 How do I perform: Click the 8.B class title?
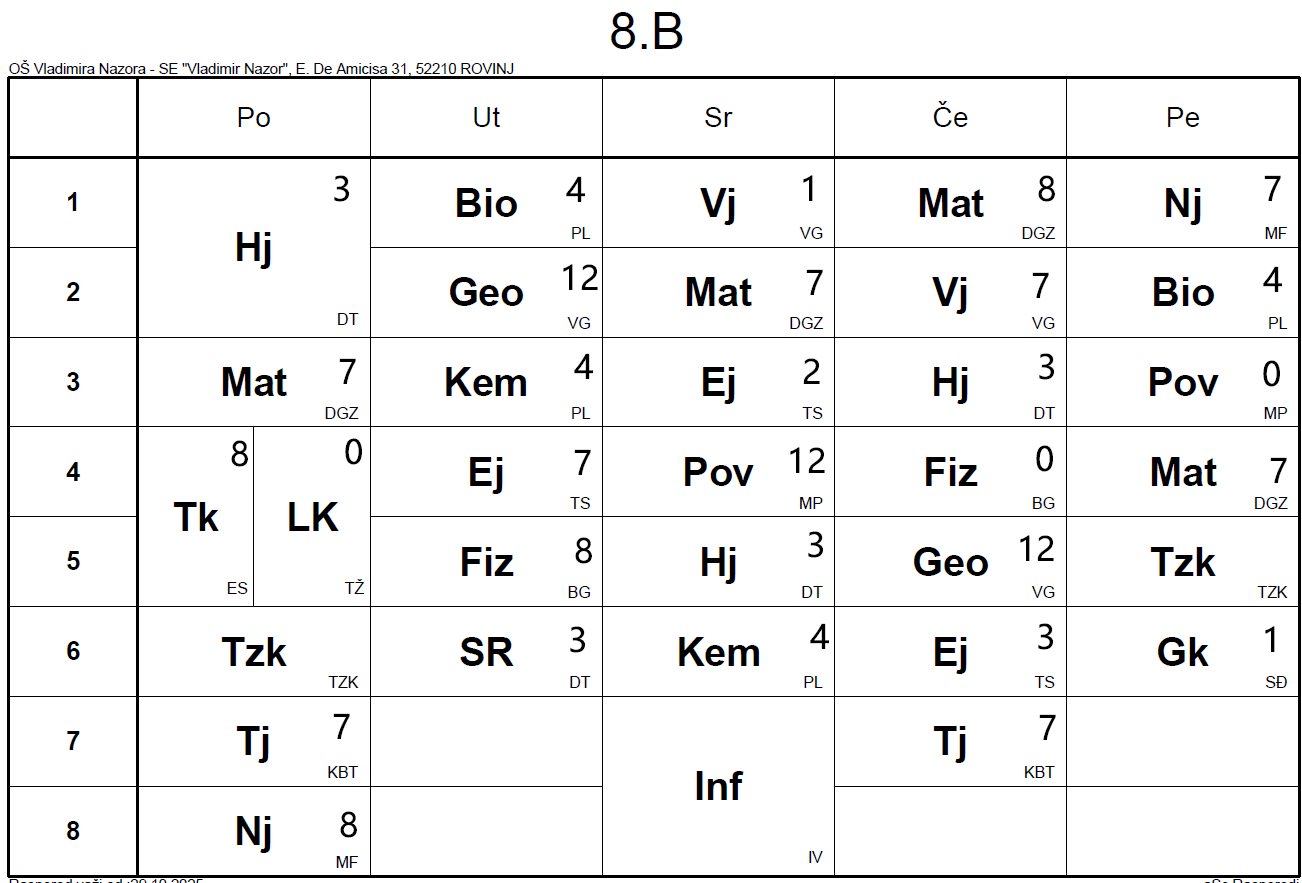[x=647, y=33]
